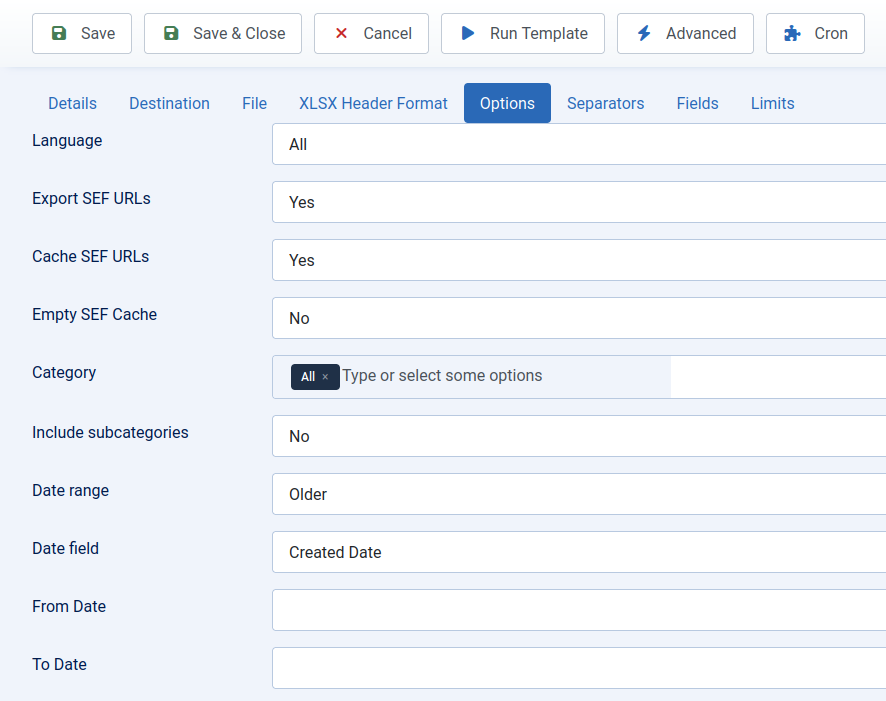The image size is (886, 701).
Task: Click the Save & Close button
Action: pos(222,33)
